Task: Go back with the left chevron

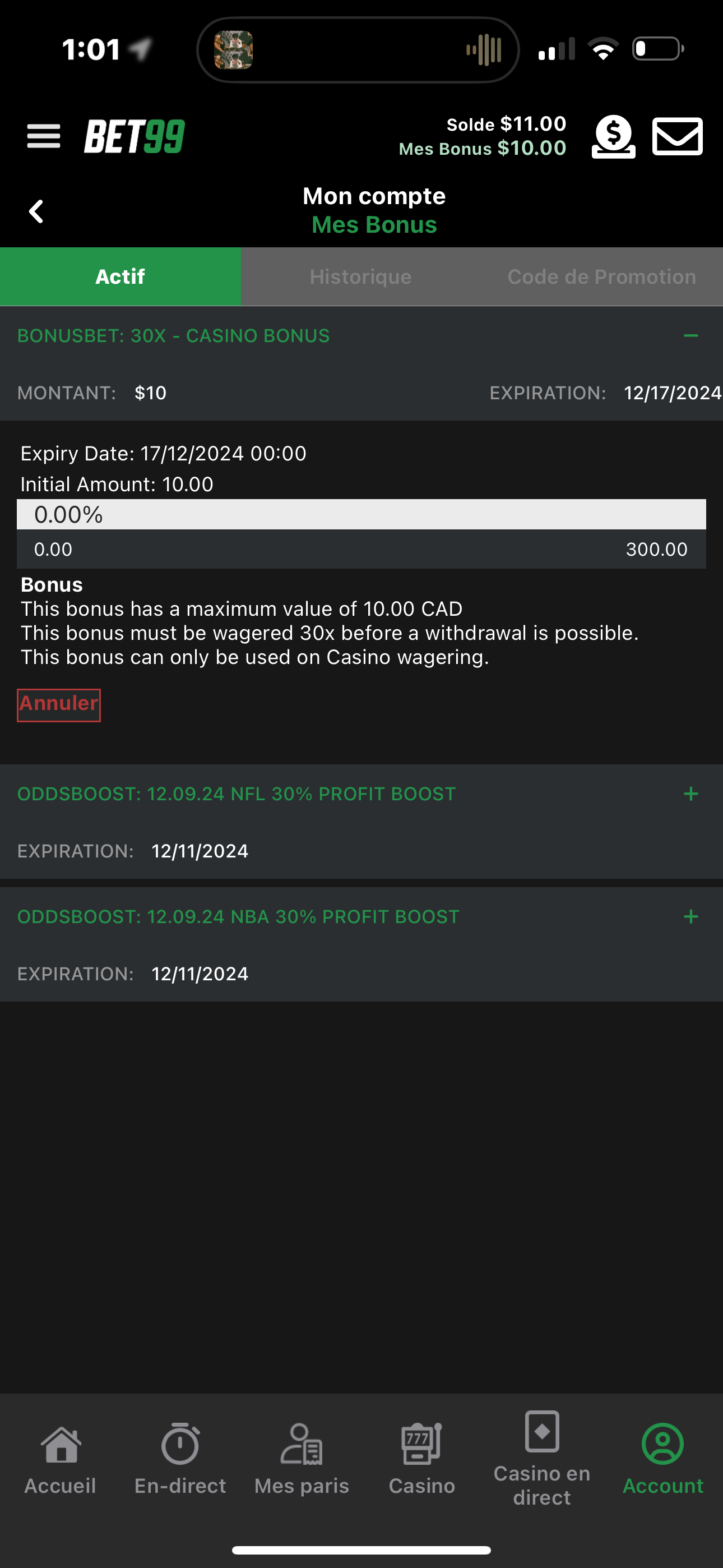Action: [36, 211]
